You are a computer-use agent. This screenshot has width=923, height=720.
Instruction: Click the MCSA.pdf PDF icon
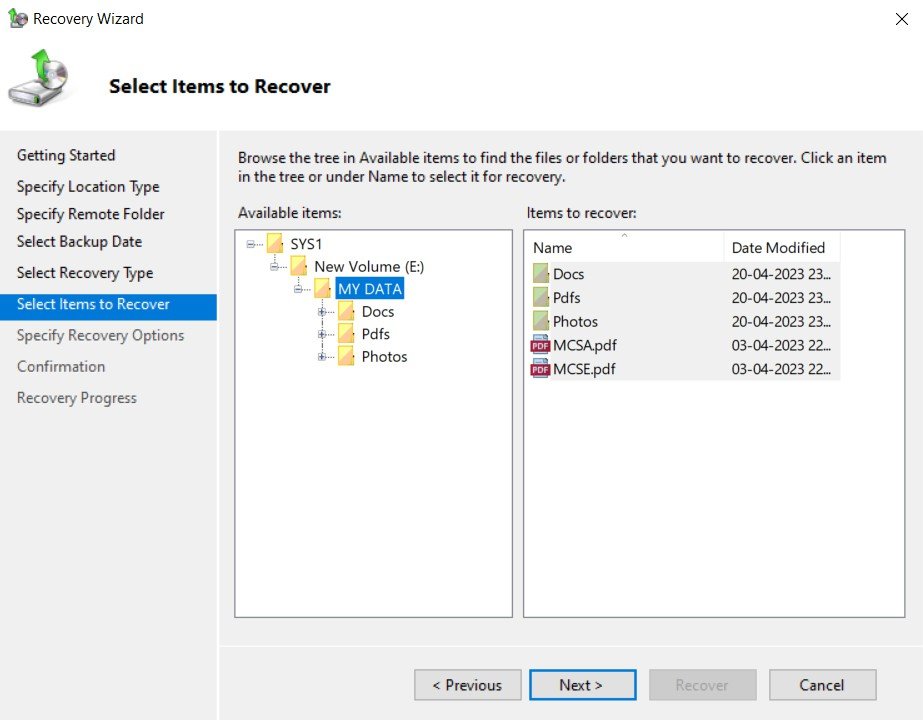coord(540,344)
